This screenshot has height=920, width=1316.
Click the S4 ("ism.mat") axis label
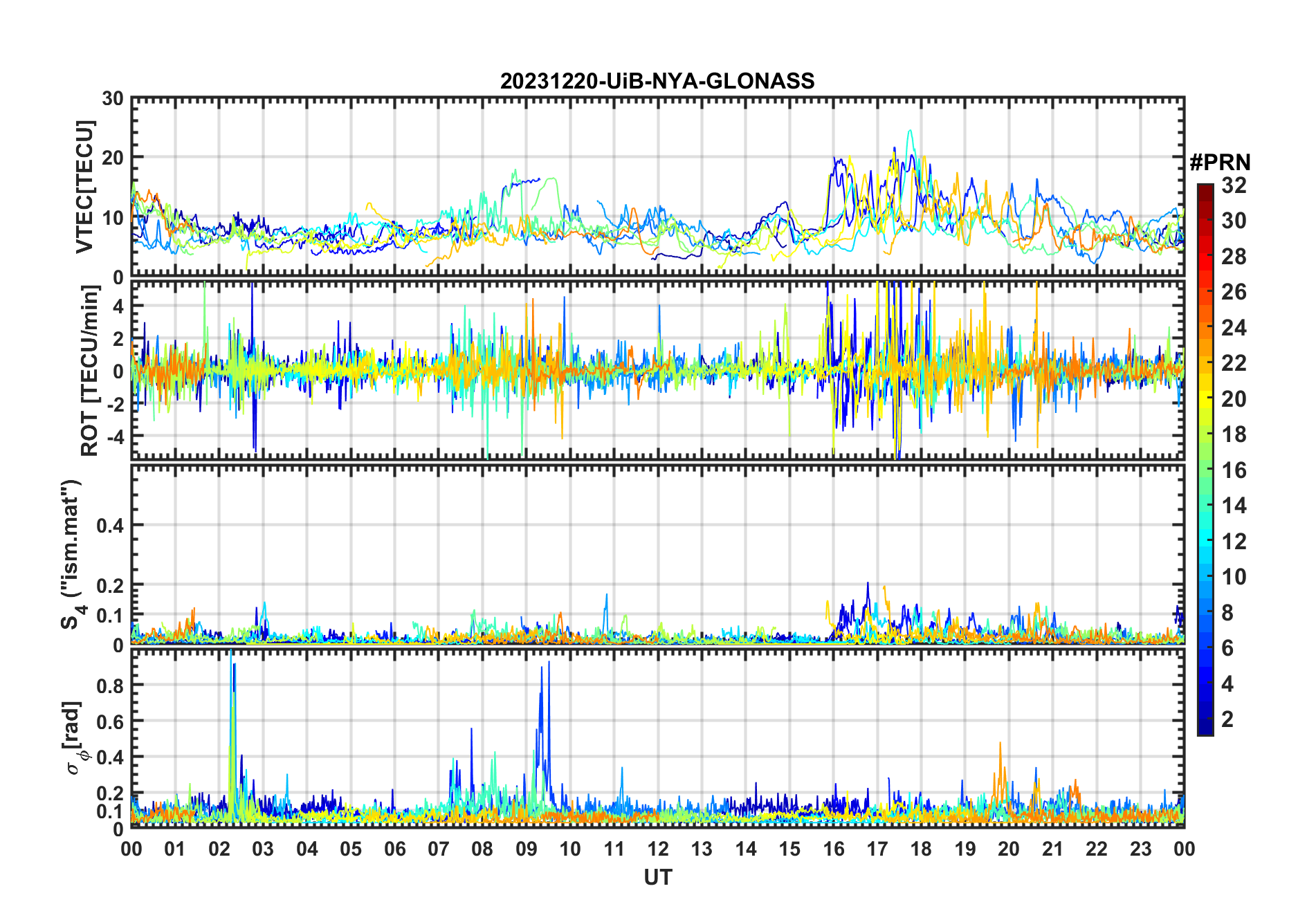click(x=72, y=555)
